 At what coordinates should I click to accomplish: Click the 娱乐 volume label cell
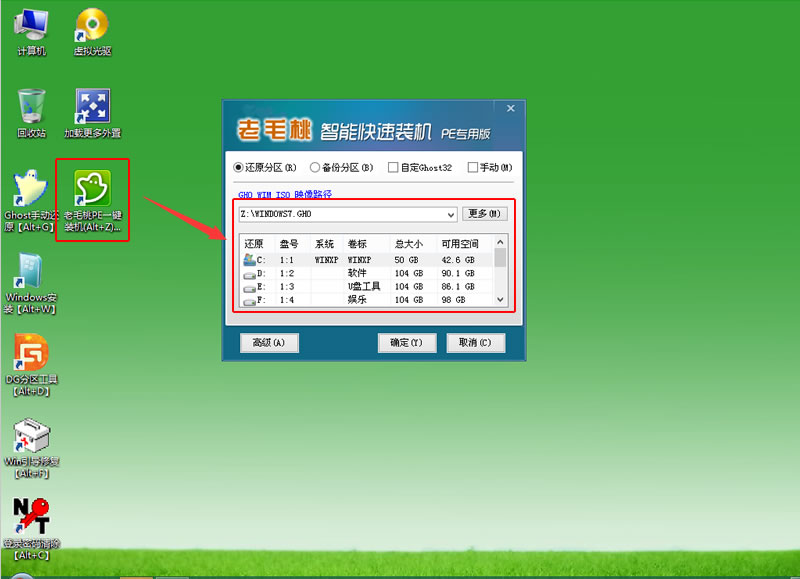pos(357,300)
